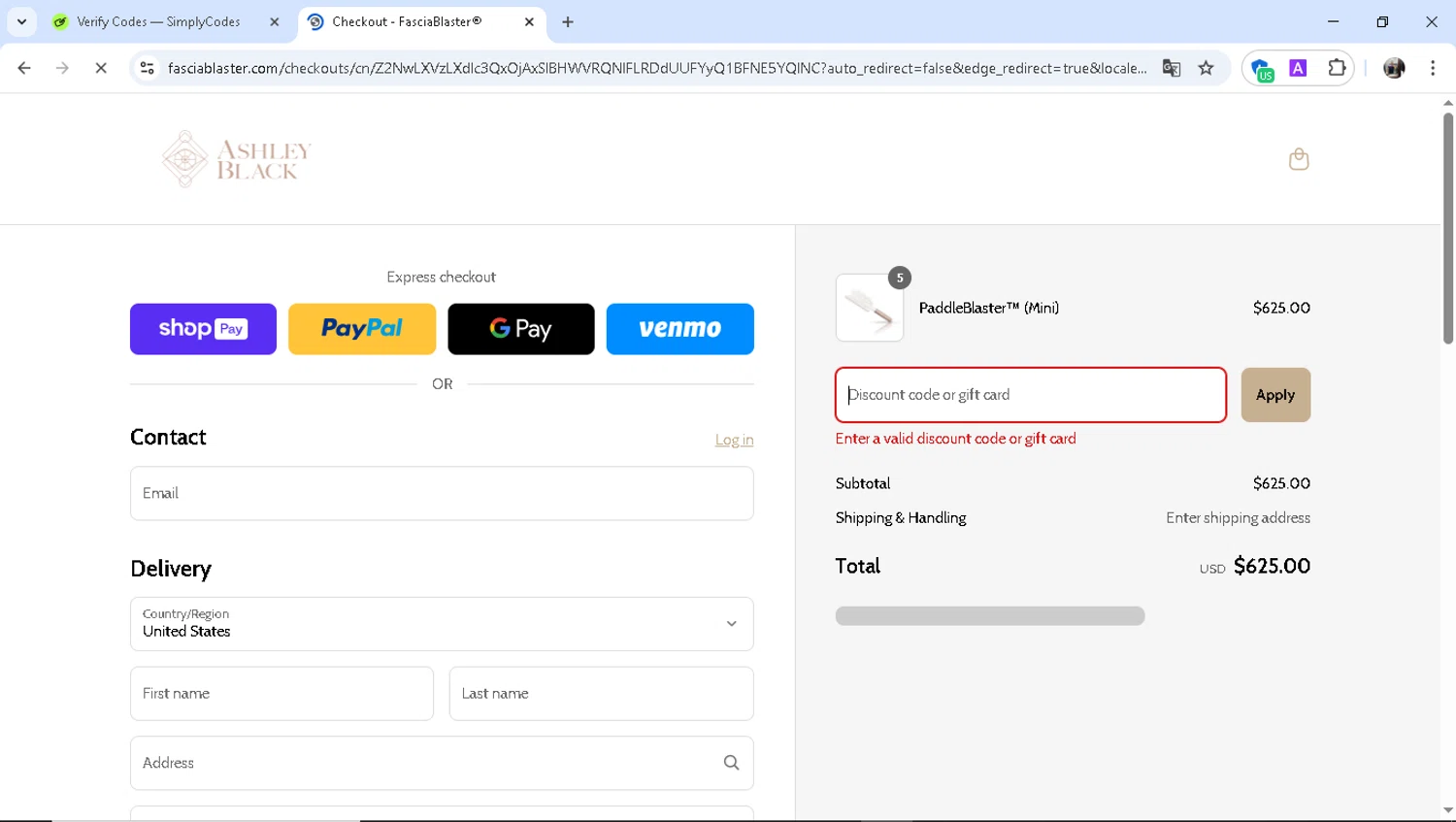Open the purple A extension icon
Screen dimensions: 1456x822
[1298, 68]
